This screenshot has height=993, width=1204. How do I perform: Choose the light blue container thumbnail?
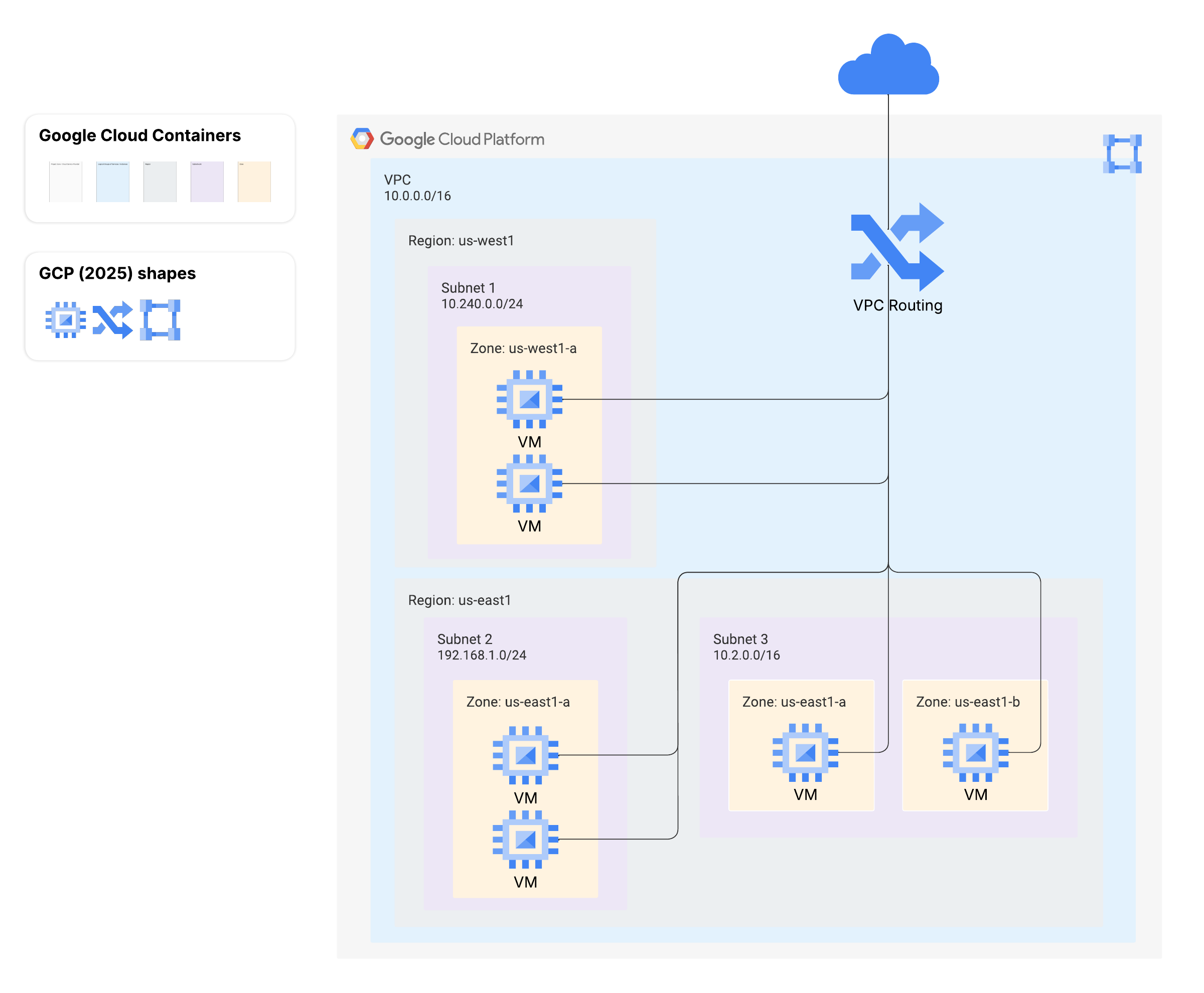point(113,182)
